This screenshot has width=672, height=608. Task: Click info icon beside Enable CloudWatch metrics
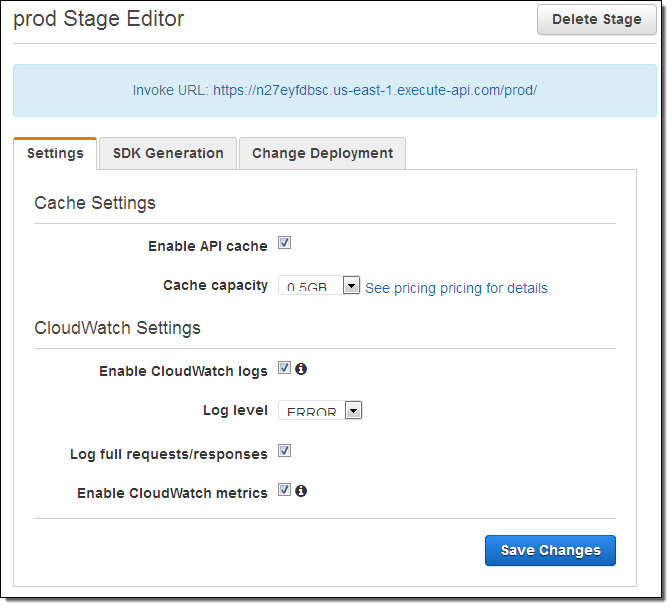pos(301,490)
